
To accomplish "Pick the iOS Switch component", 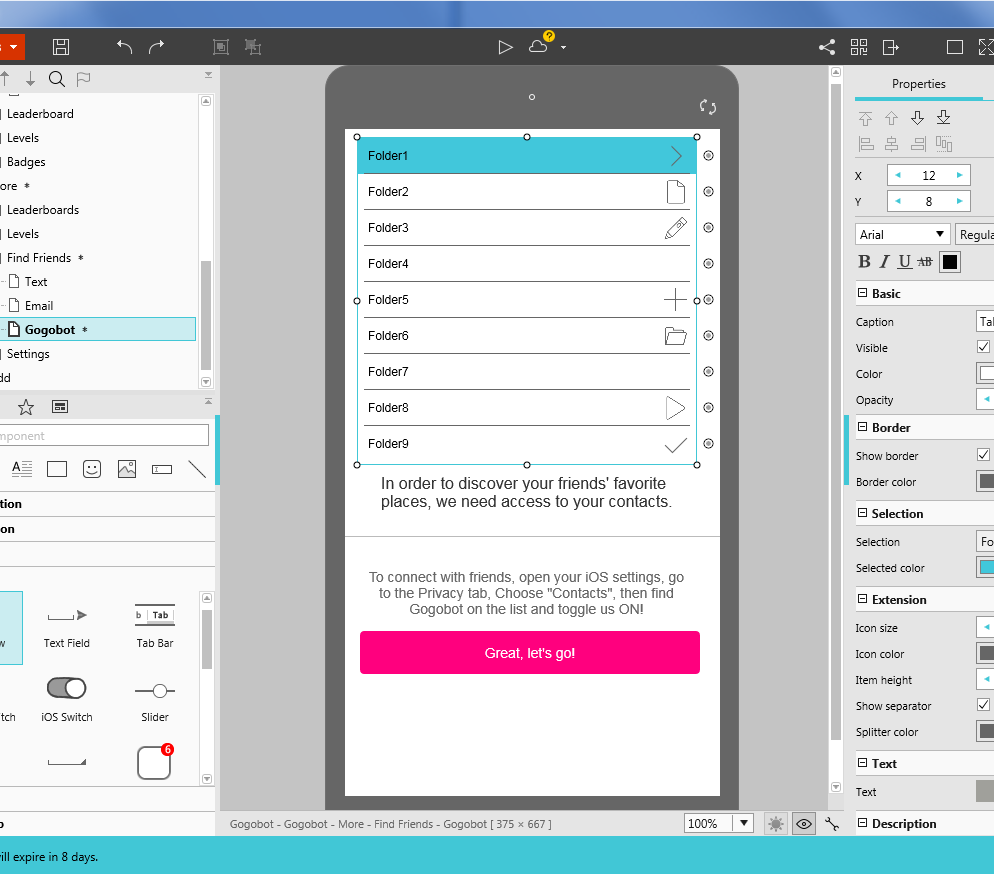I will tap(67, 699).
